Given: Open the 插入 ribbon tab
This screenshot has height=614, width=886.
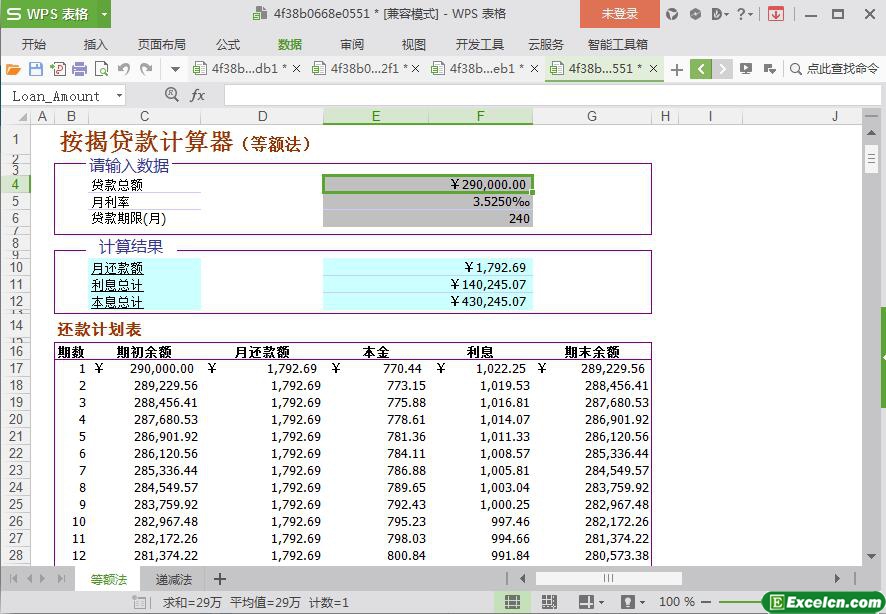Looking at the screenshot, I should click(96, 44).
